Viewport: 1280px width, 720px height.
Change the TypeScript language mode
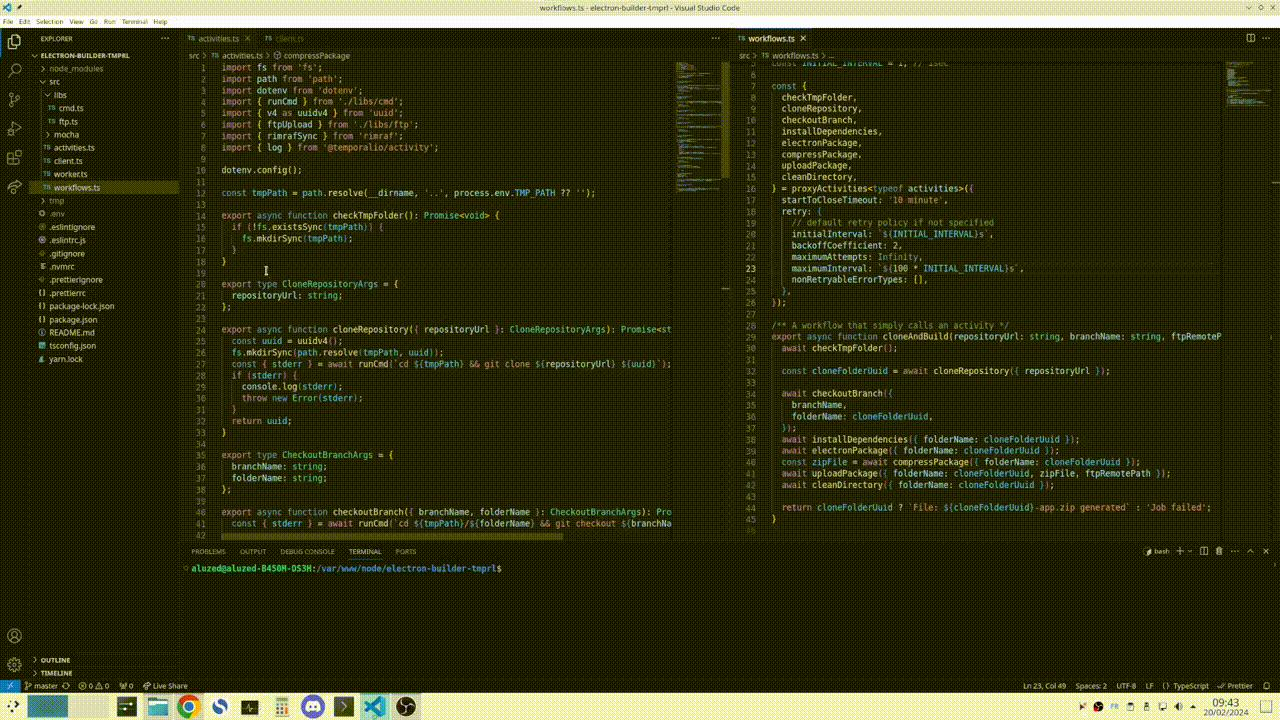[1190, 686]
